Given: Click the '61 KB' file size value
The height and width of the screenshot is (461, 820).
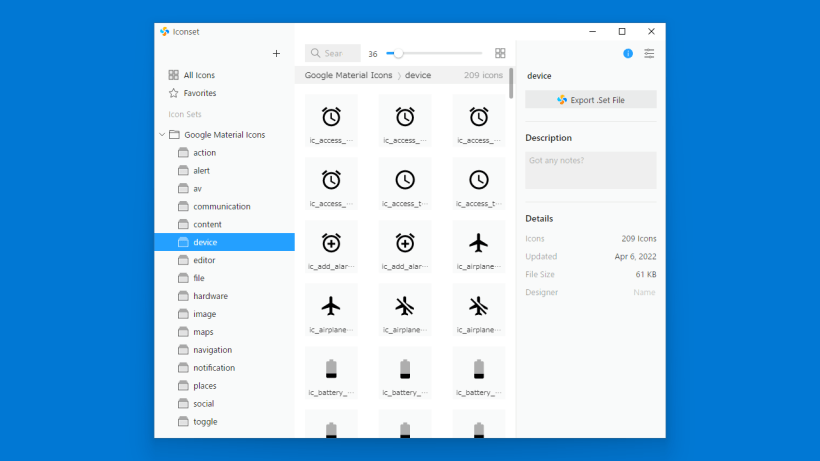Looking at the screenshot, I should click(646, 274).
